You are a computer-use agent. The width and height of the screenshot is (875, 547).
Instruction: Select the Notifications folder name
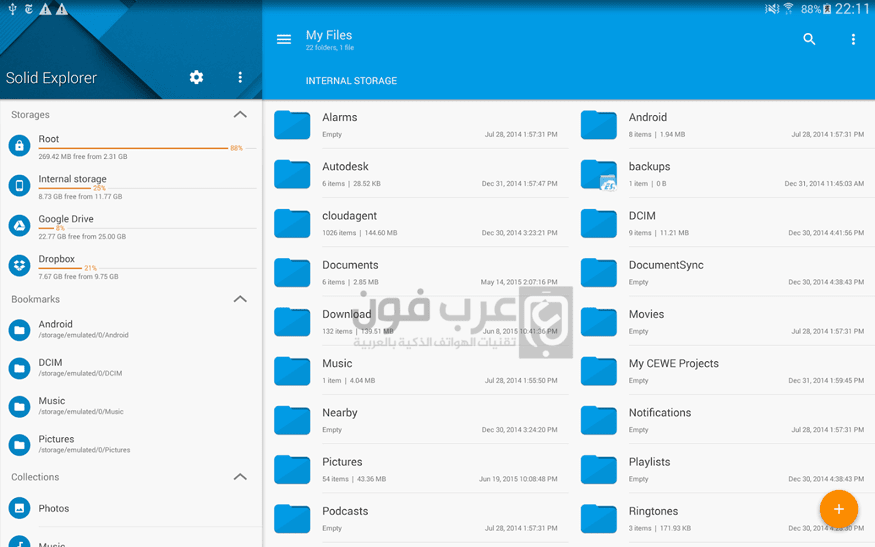tap(660, 412)
